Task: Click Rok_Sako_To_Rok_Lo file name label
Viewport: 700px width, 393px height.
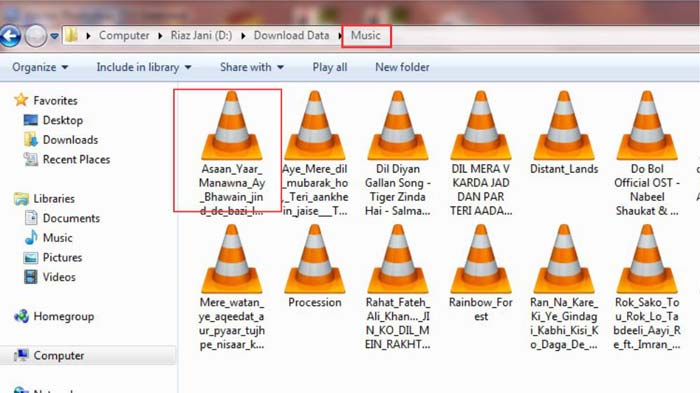Action: [x=647, y=323]
